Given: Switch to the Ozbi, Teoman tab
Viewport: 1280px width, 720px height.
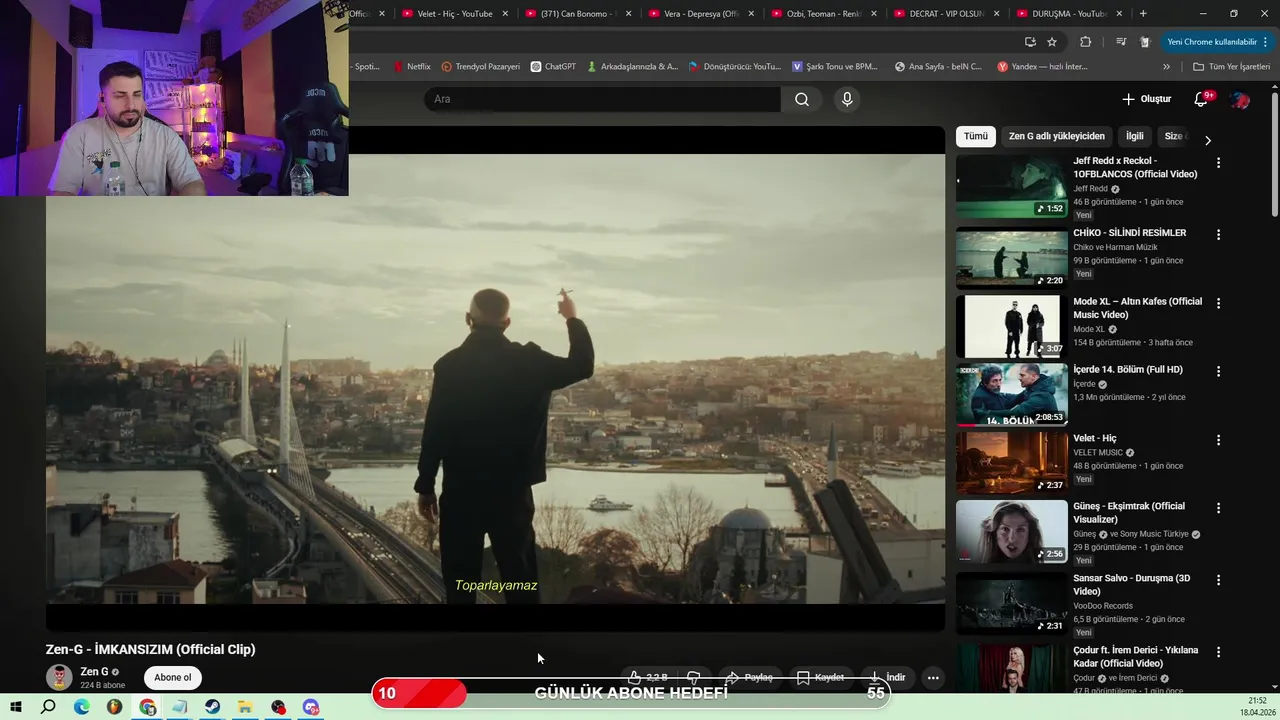Looking at the screenshot, I should [x=824, y=14].
